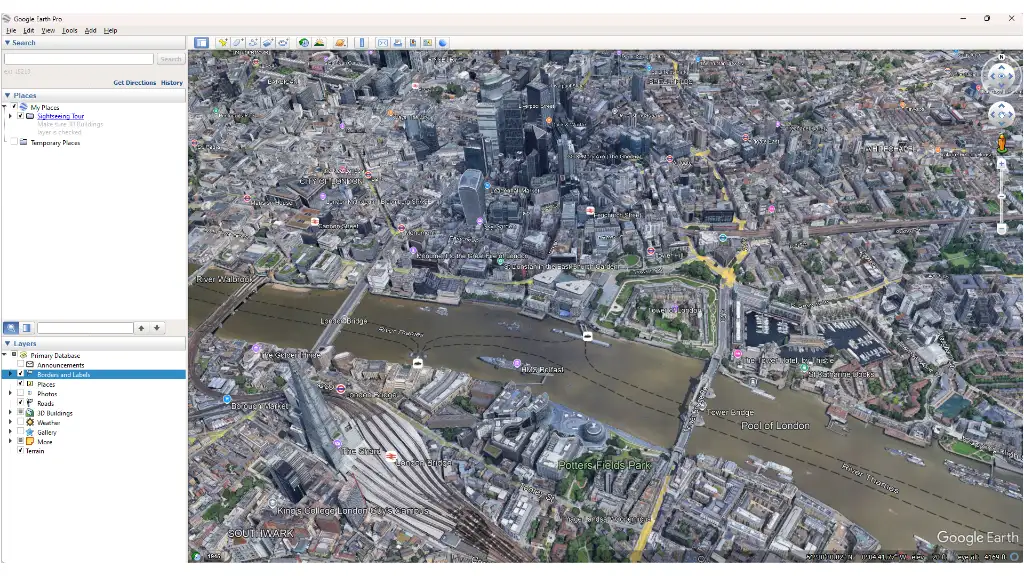Disable the Roads layer checkbox
Image resolution: width=1024 pixels, height=576 pixels.
click(21, 403)
